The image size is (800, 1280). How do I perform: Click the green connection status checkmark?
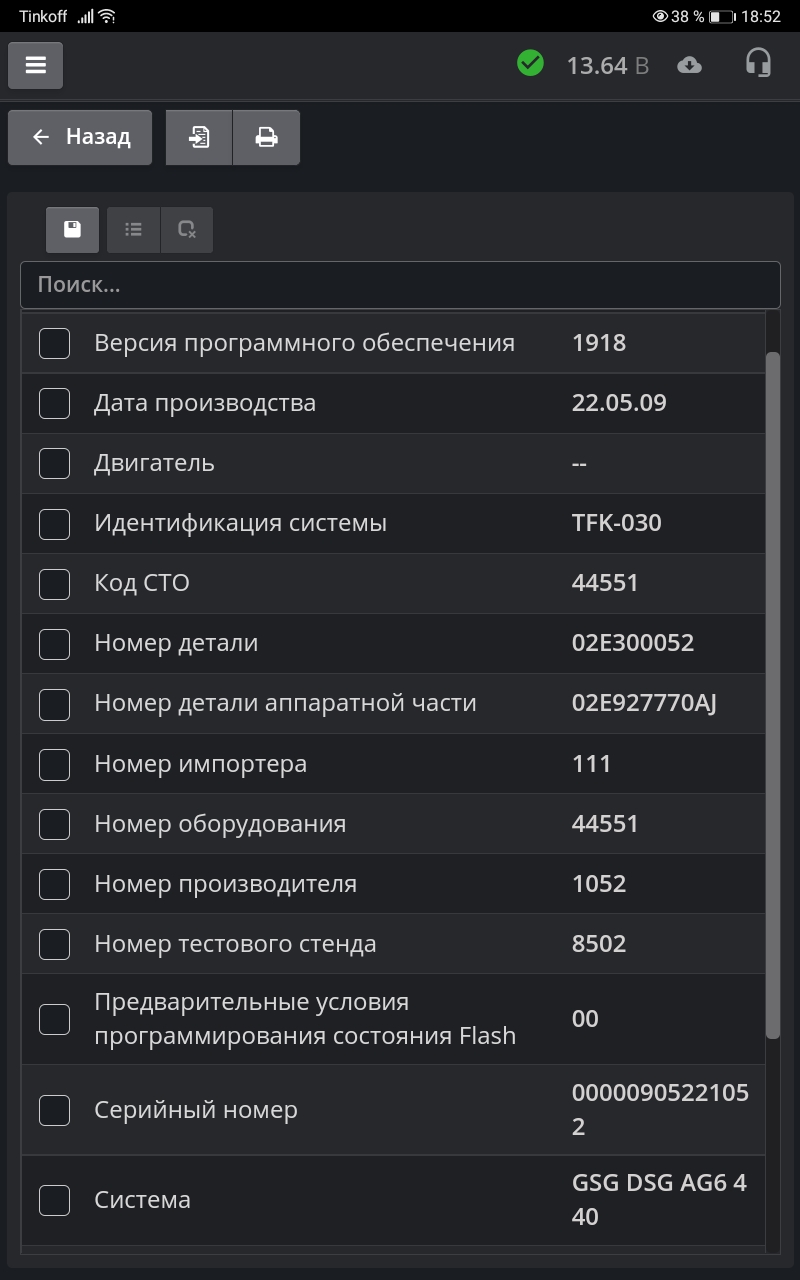530,64
